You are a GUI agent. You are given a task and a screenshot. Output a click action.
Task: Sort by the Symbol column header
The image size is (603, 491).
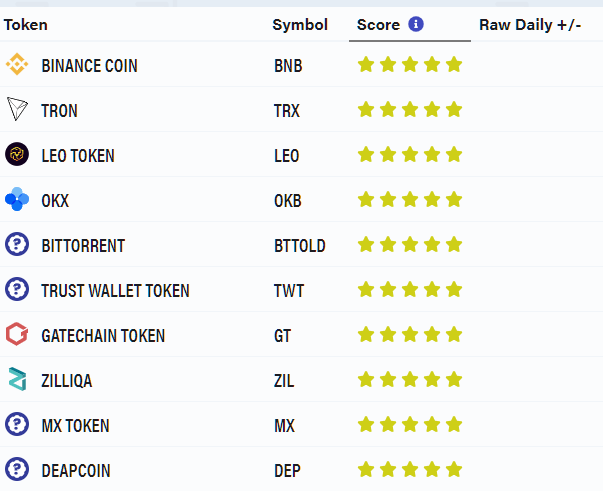coord(300,25)
